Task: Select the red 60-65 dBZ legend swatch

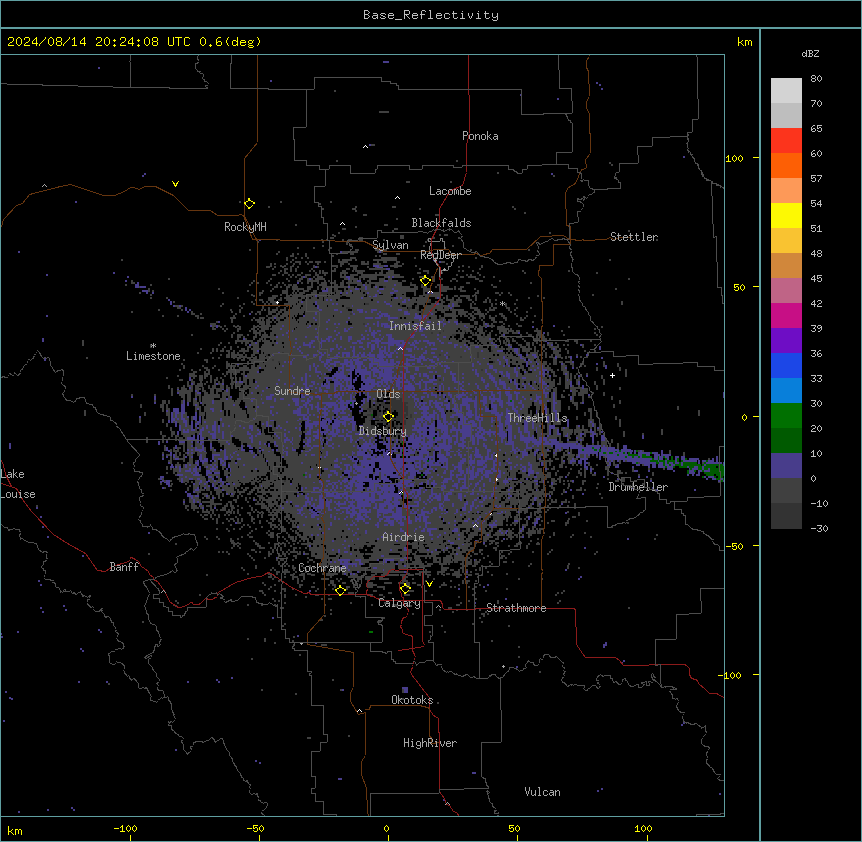Action: [x=786, y=141]
